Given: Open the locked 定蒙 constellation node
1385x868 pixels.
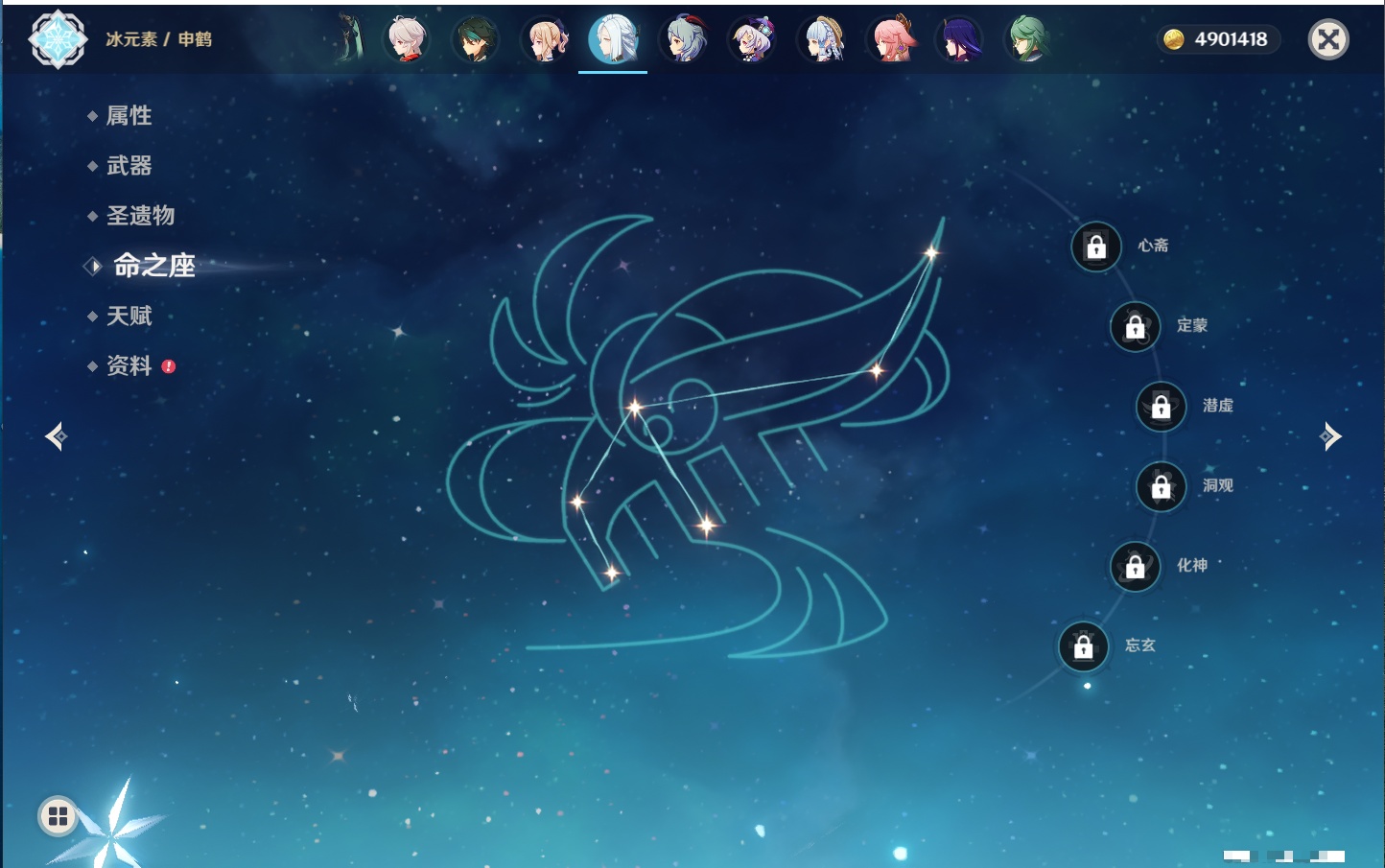Looking at the screenshot, I should tap(1135, 326).
